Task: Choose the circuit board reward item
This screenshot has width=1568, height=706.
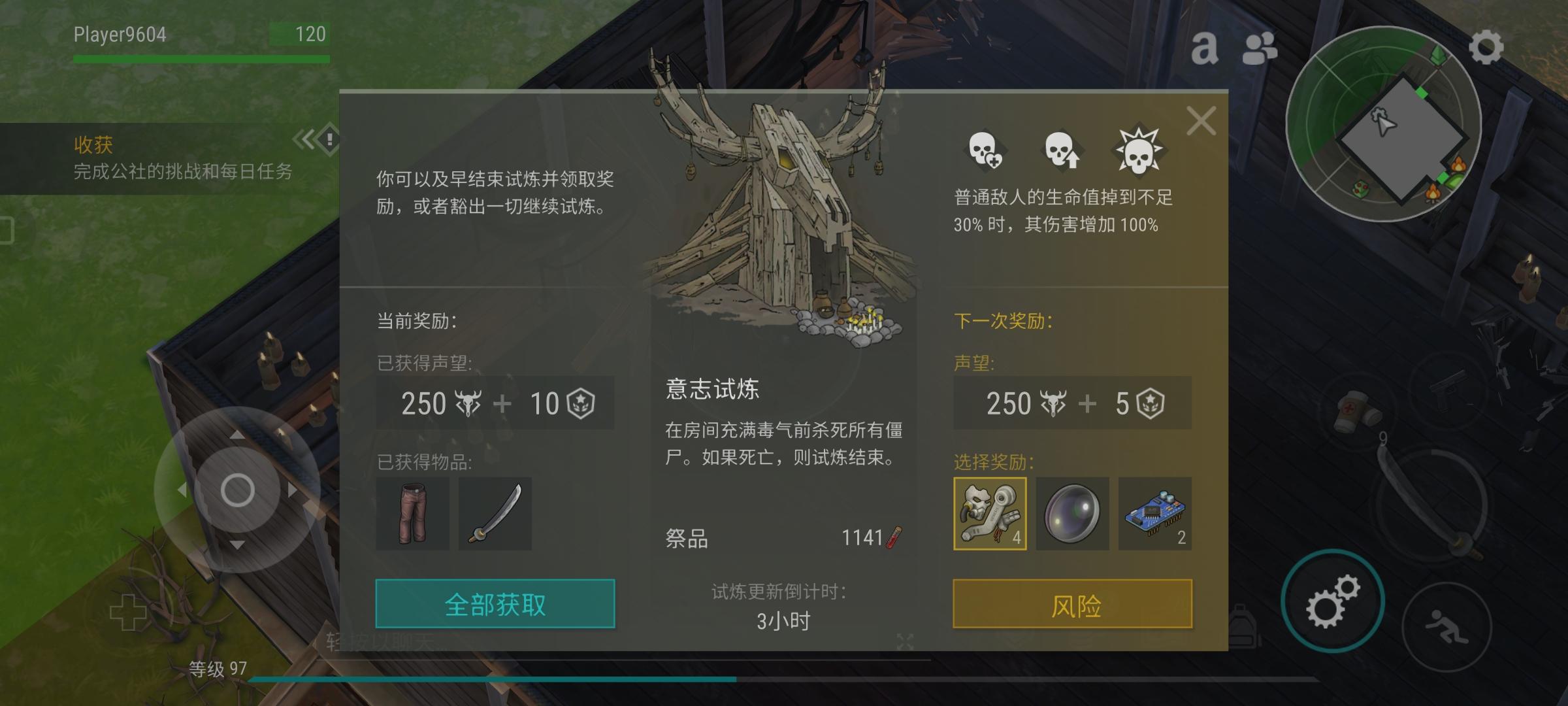Action: (1154, 513)
